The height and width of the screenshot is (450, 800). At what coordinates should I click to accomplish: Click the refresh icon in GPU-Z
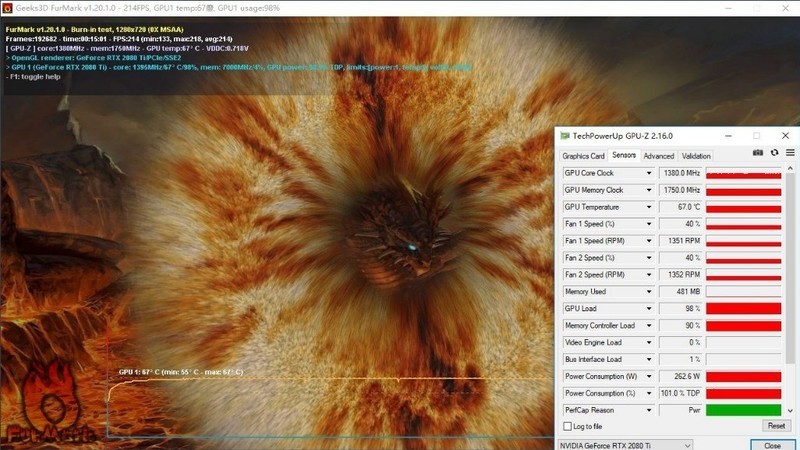(774, 153)
